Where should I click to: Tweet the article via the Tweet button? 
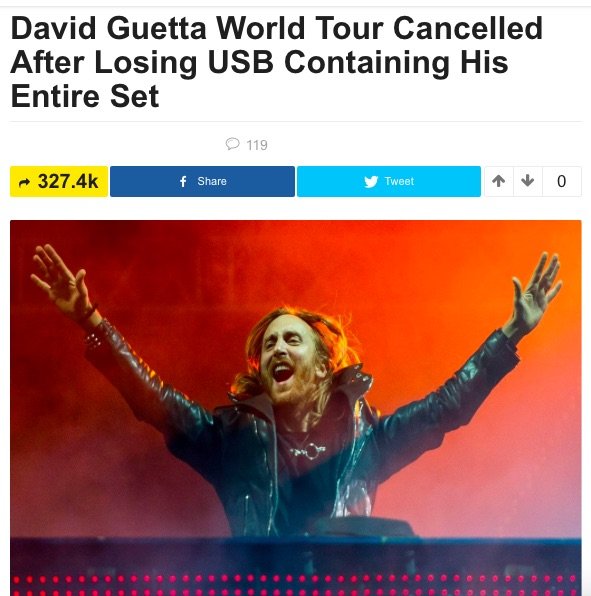click(x=389, y=181)
